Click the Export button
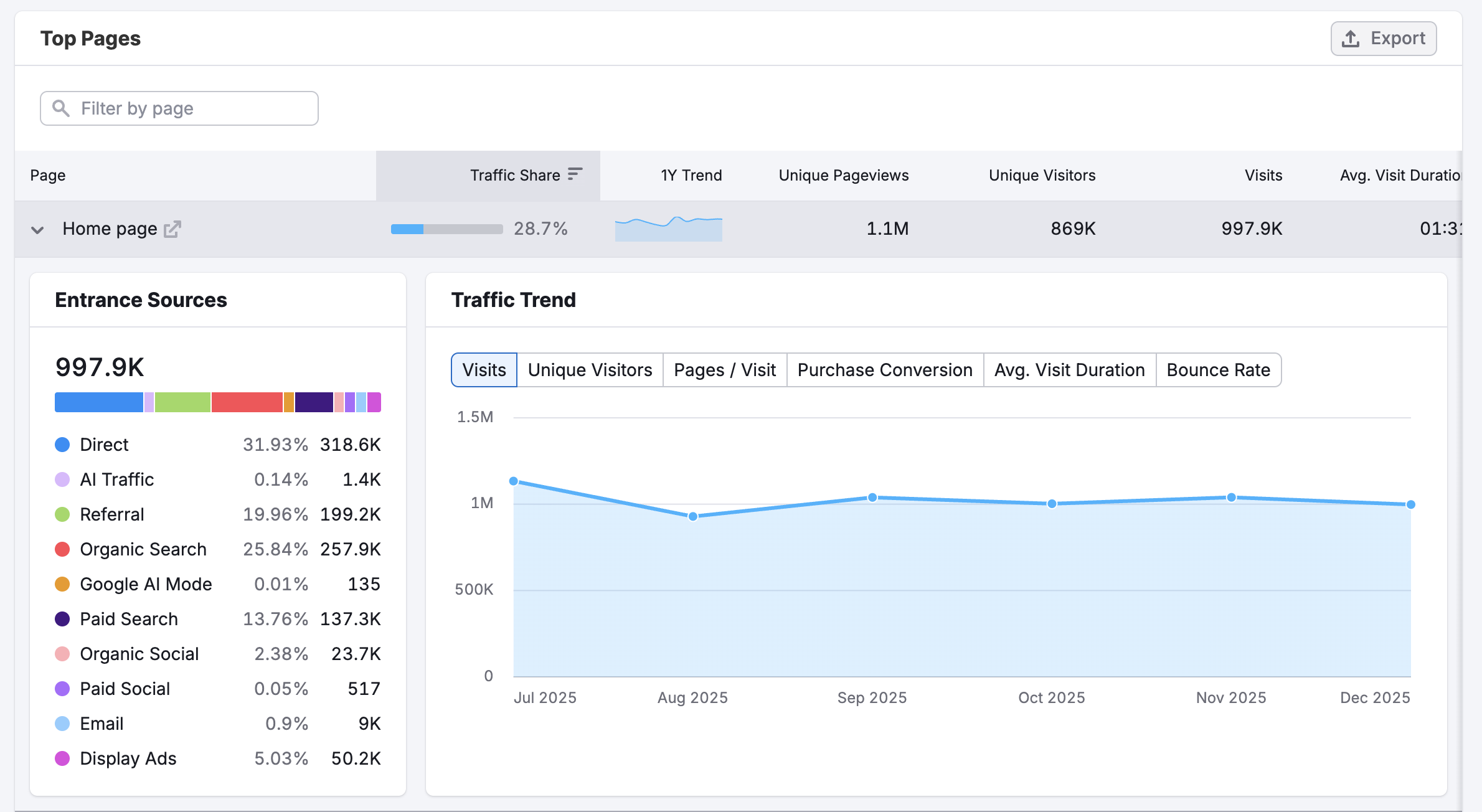The width and height of the screenshot is (1482, 812). point(1383,38)
